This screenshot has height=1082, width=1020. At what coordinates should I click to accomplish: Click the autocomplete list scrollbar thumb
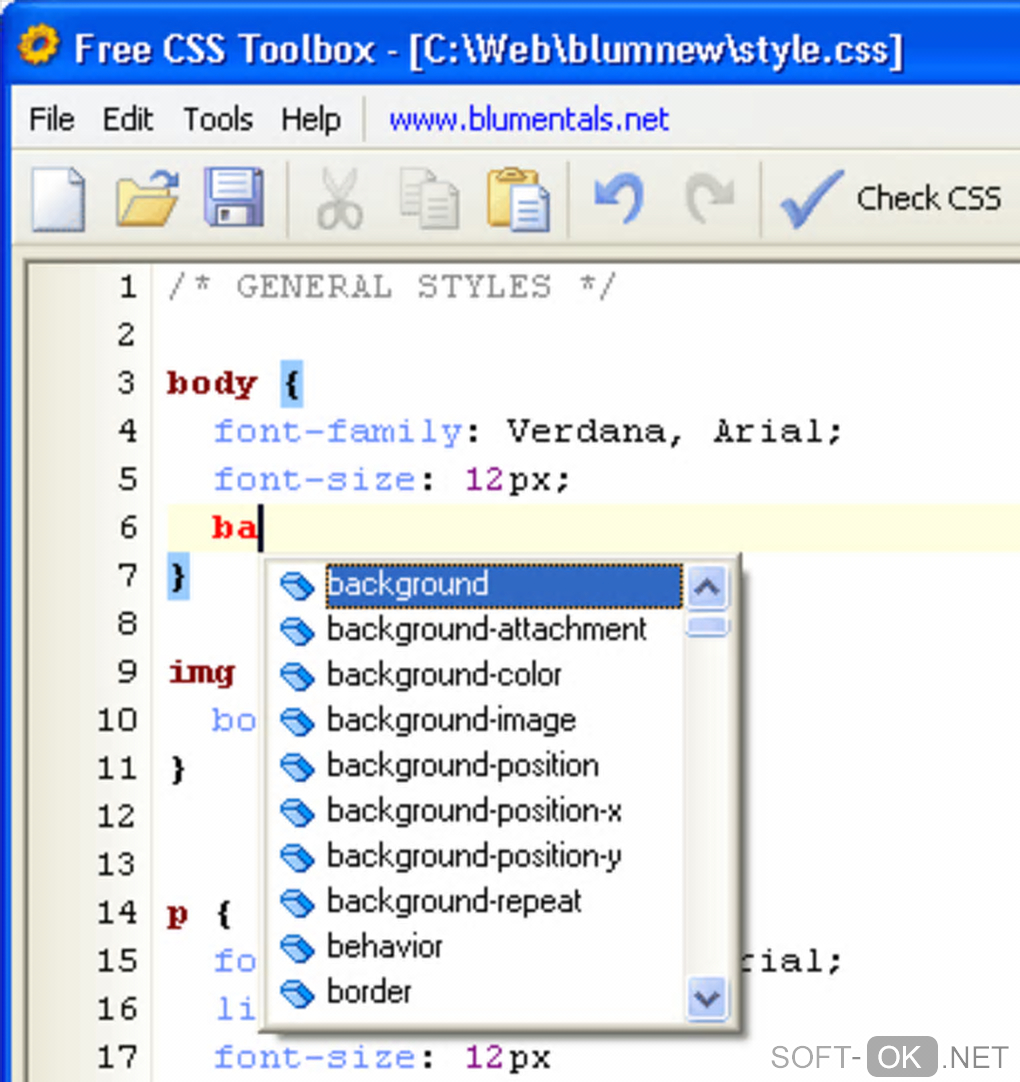707,627
